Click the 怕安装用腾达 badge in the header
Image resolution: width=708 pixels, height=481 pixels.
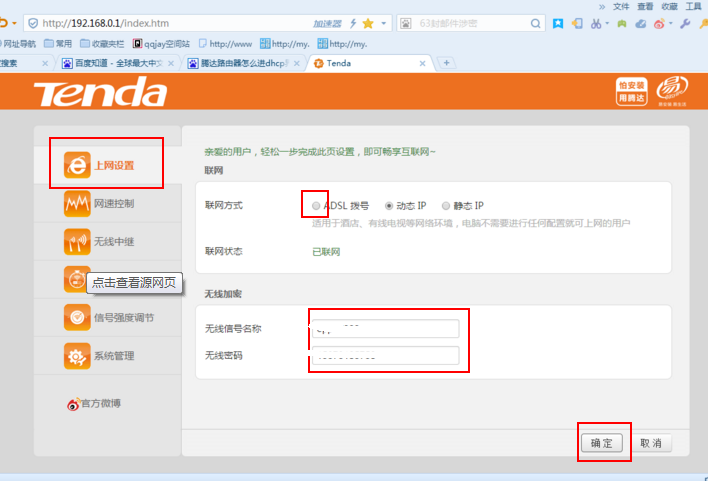click(631, 91)
